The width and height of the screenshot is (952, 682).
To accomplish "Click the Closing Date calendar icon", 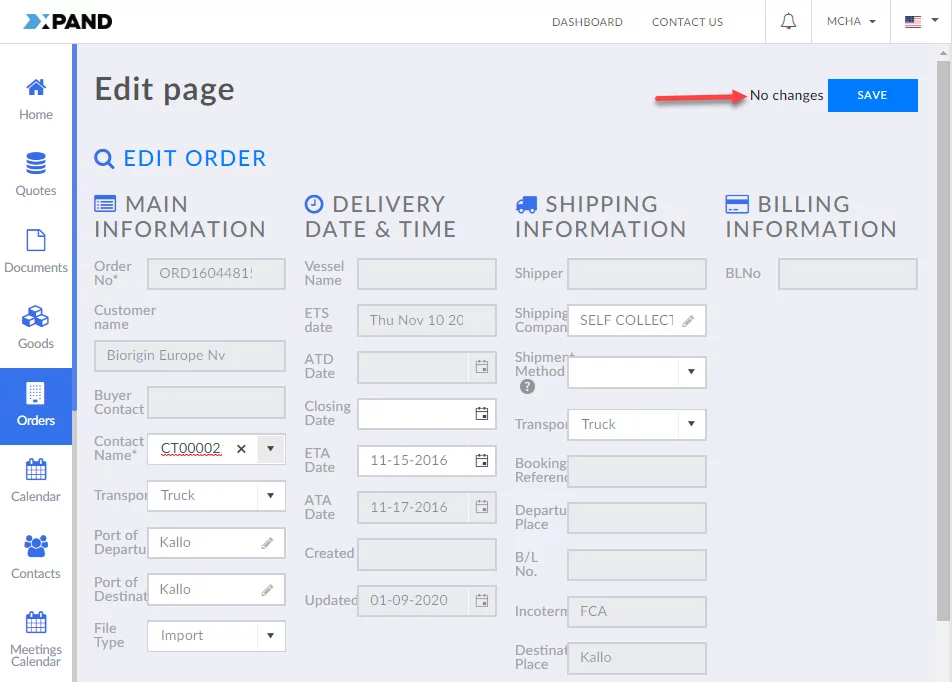I will coord(482,414).
